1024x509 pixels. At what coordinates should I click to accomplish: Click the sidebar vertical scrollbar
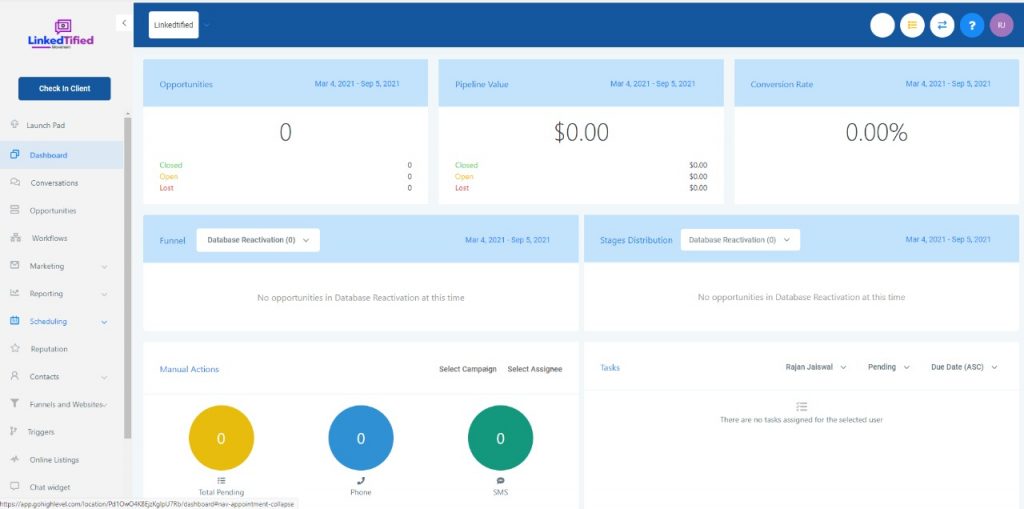pyautogui.click(x=127, y=277)
